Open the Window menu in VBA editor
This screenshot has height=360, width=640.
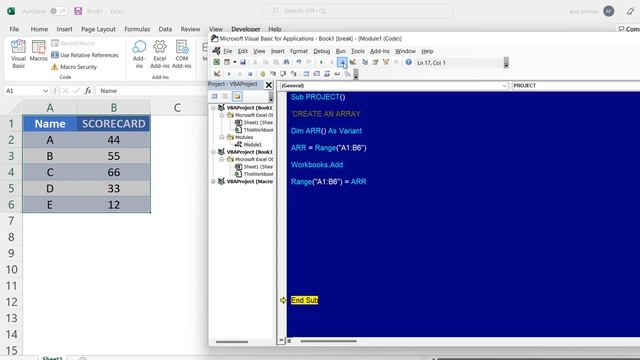click(x=405, y=51)
